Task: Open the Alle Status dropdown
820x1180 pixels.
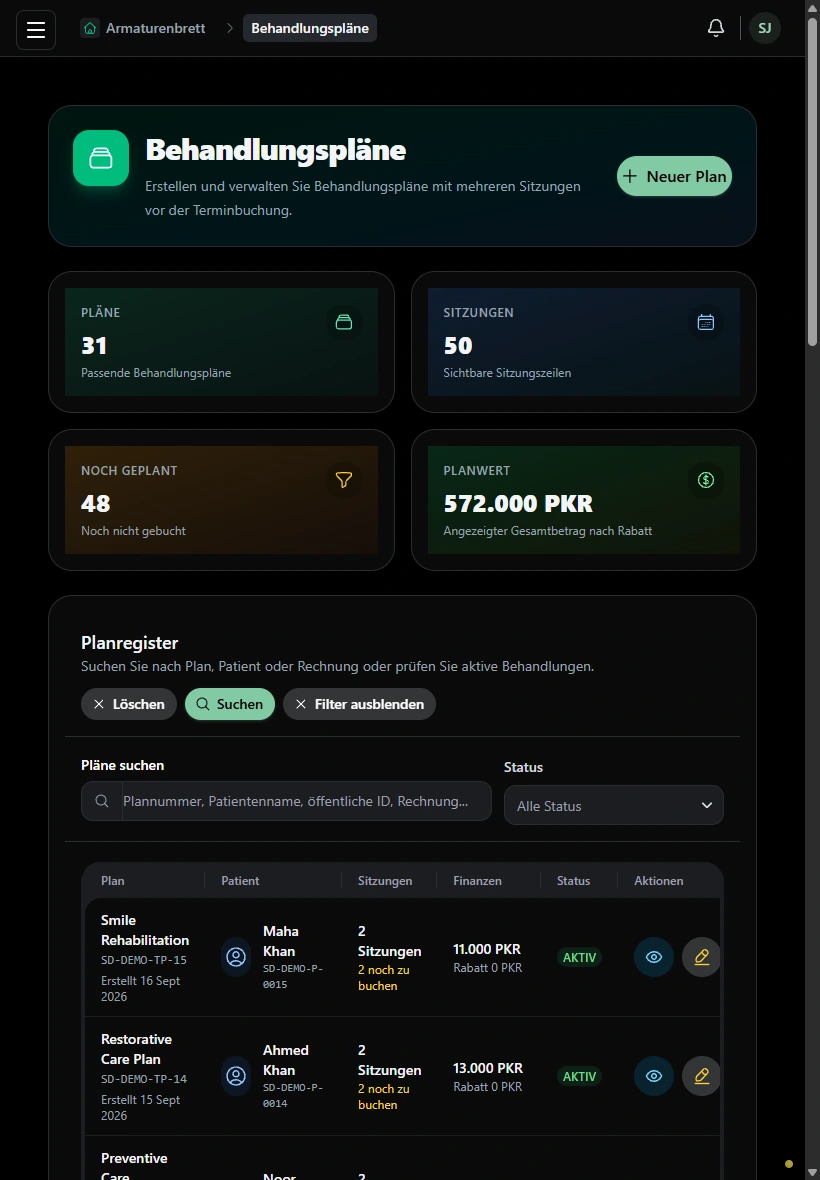Action: (614, 806)
